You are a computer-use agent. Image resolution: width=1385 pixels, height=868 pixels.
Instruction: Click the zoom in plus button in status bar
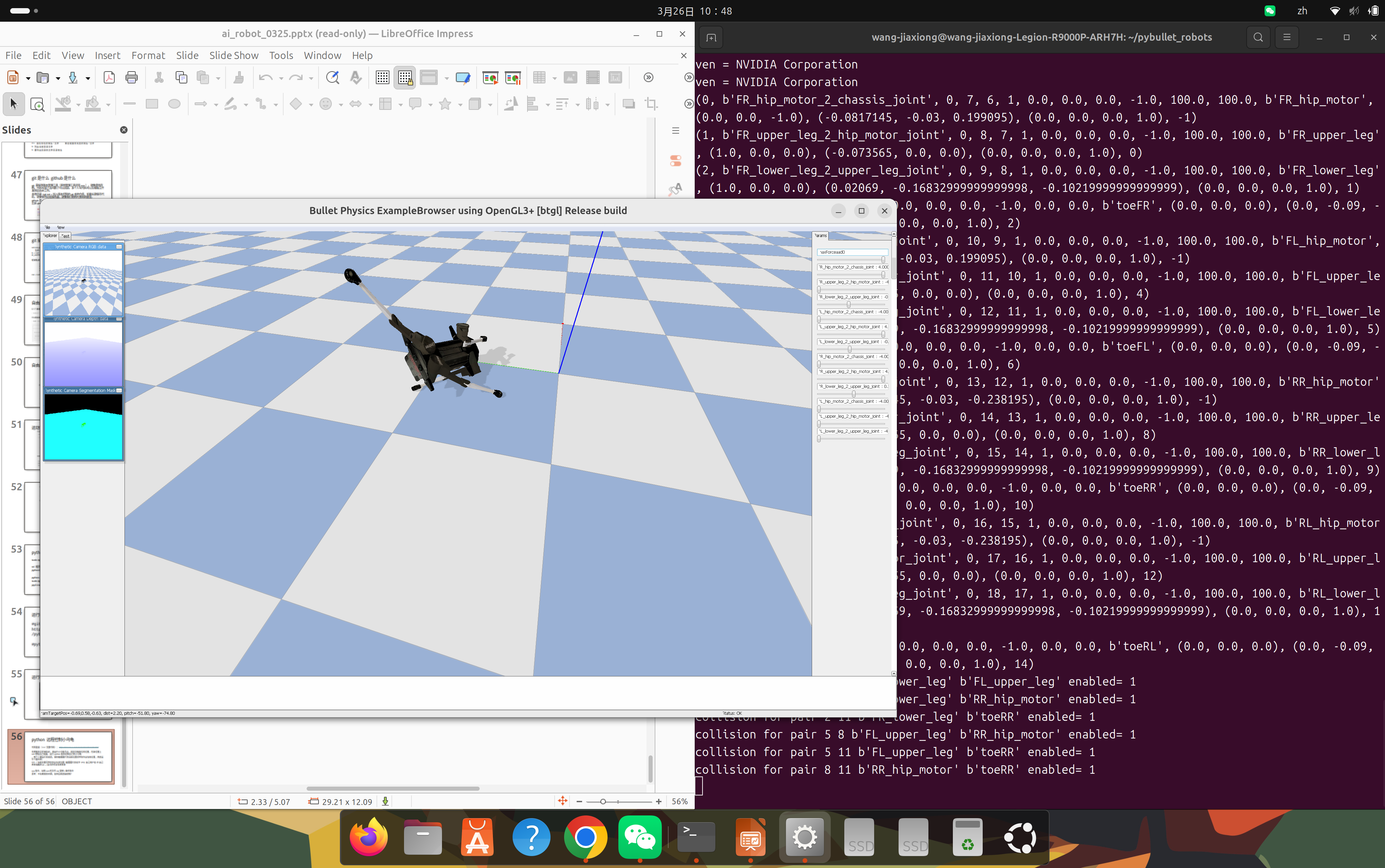click(659, 802)
